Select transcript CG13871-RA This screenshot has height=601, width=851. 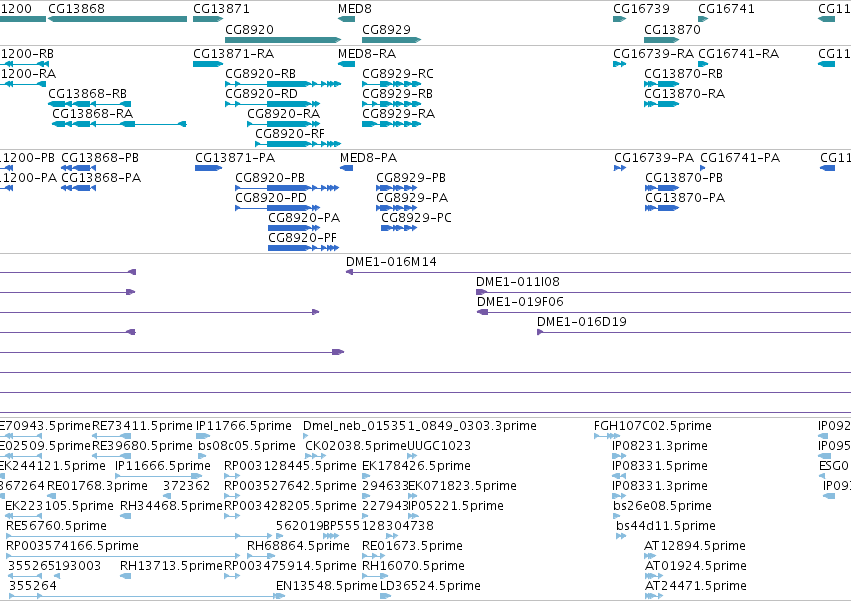[233, 54]
